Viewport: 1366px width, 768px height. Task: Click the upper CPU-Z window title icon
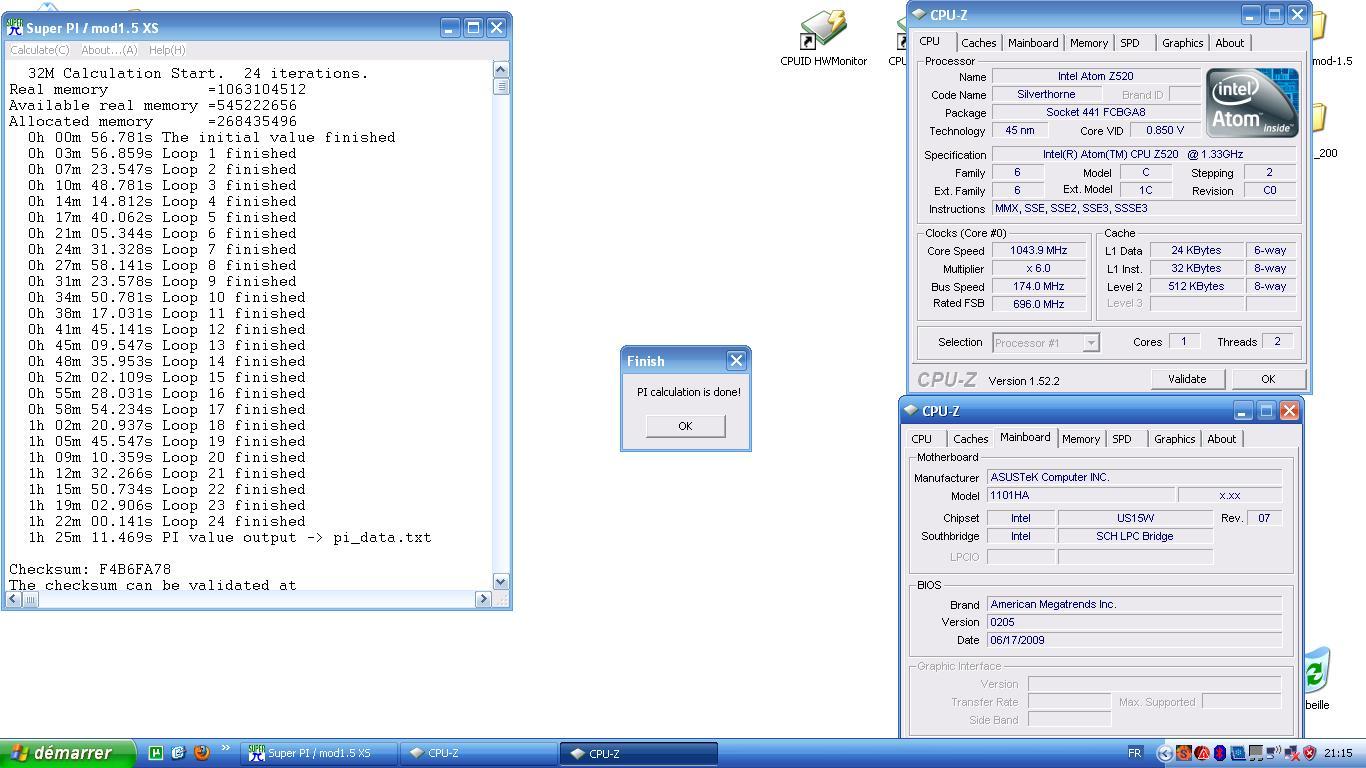919,15
